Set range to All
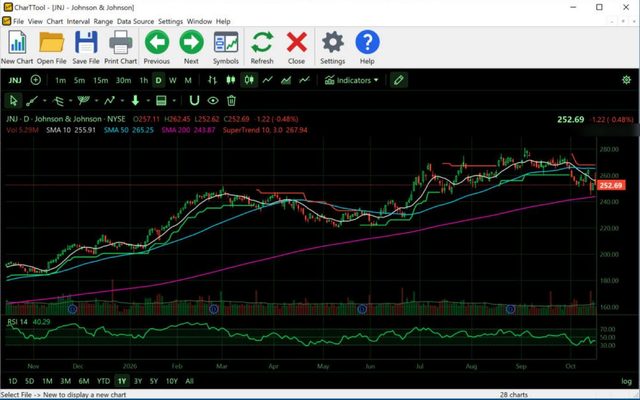 189,381
